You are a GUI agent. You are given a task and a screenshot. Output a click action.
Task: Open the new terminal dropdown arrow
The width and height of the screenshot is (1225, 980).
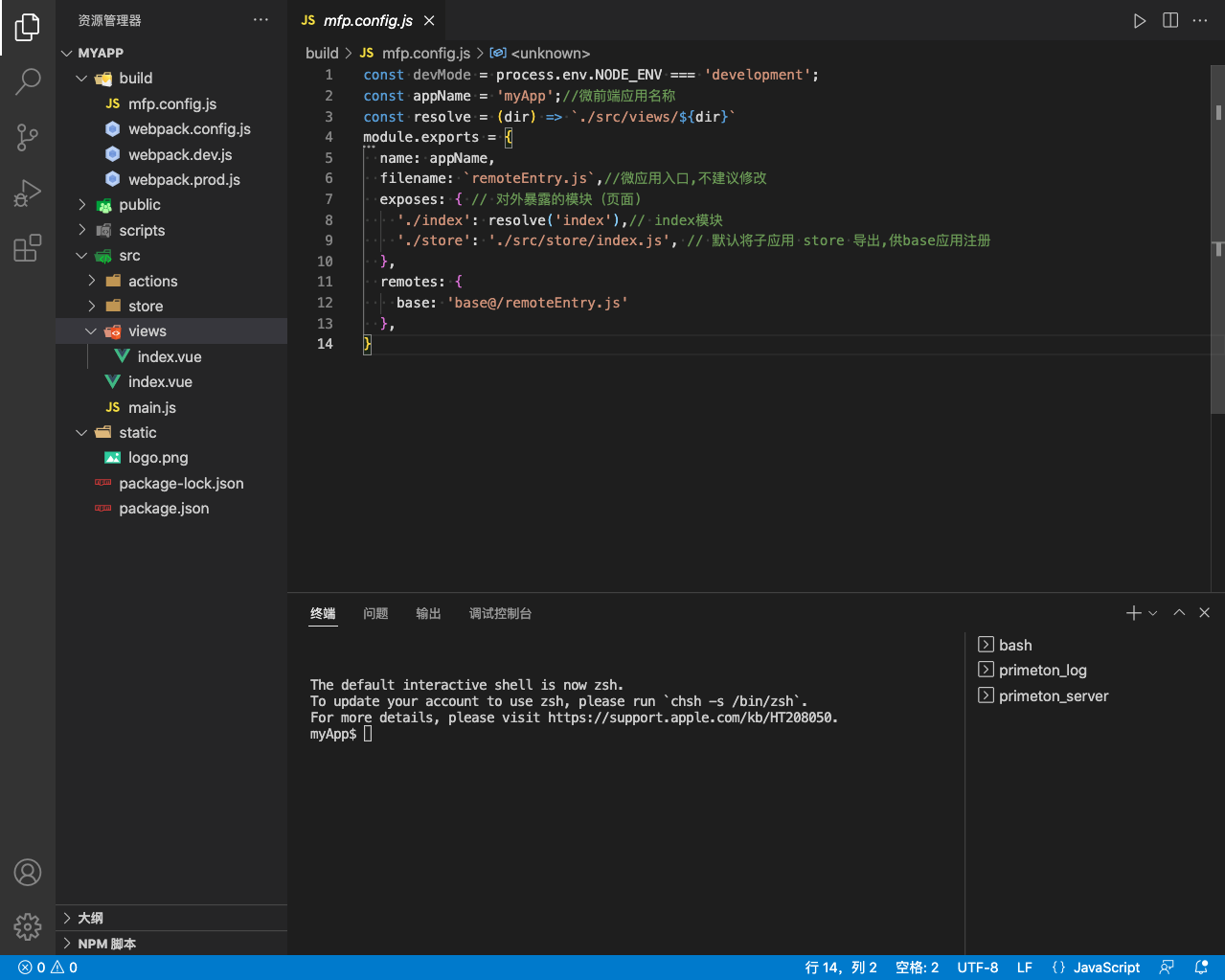[x=1153, y=613]
